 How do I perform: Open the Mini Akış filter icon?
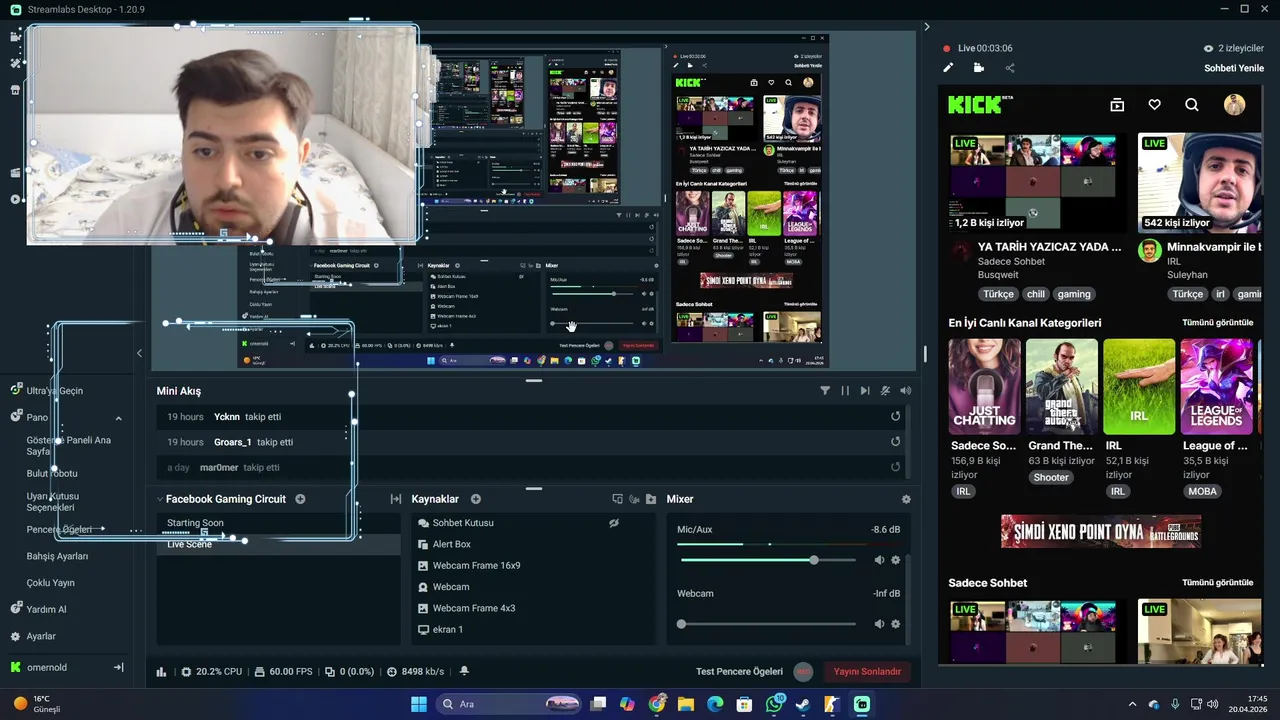tap(825, 391)
